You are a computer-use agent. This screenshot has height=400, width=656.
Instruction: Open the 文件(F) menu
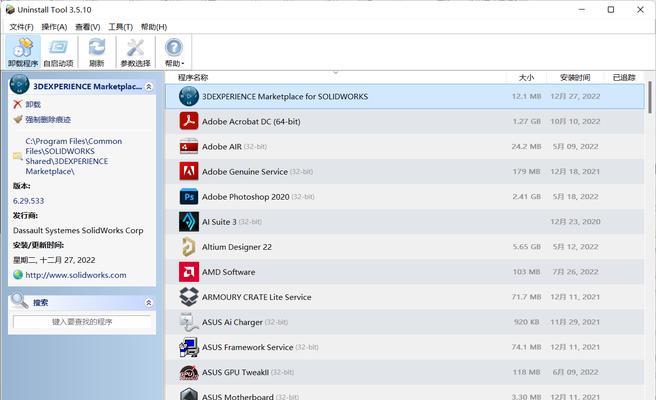(x=21, y=27)
